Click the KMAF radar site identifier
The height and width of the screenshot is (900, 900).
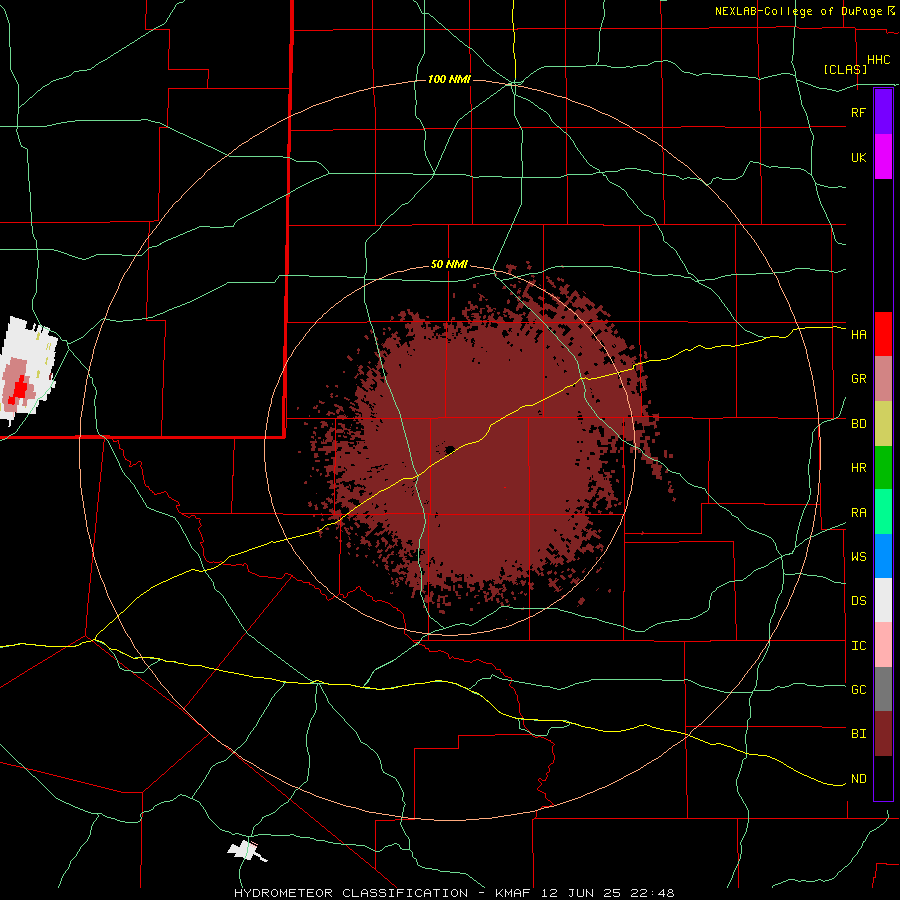pyautogui.click(x=515, y=893)
